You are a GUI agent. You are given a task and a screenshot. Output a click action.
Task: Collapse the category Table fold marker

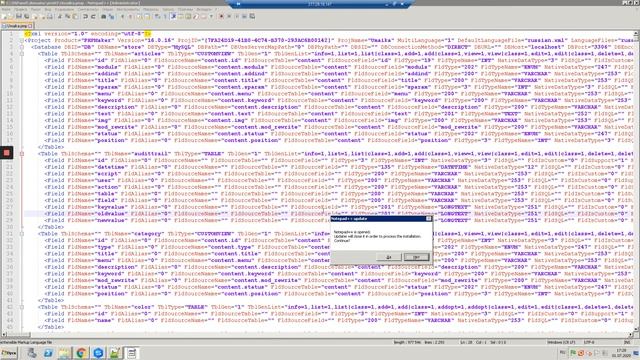tap(22, 234)
